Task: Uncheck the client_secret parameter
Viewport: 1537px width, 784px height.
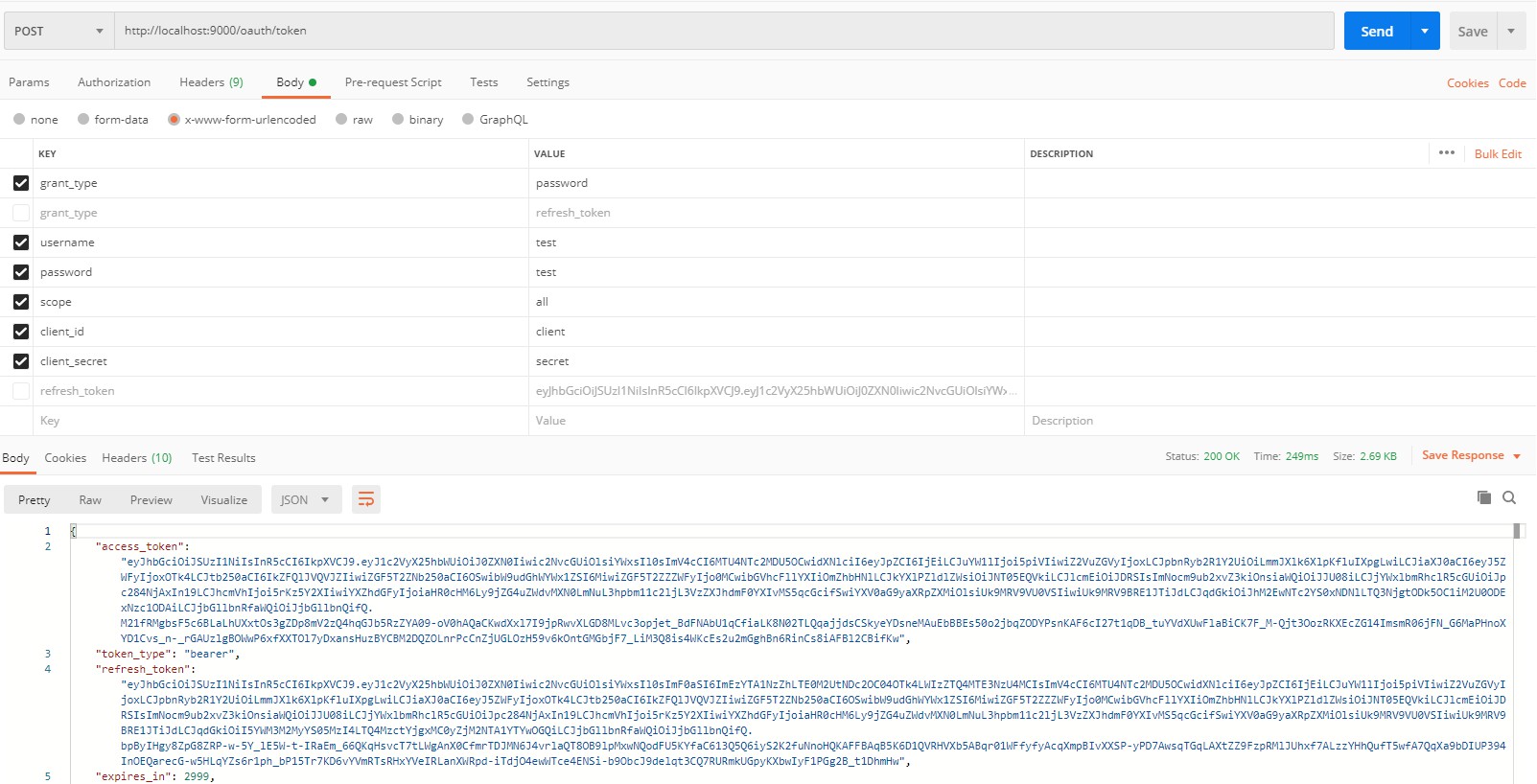Action: (x=21, y=361)
